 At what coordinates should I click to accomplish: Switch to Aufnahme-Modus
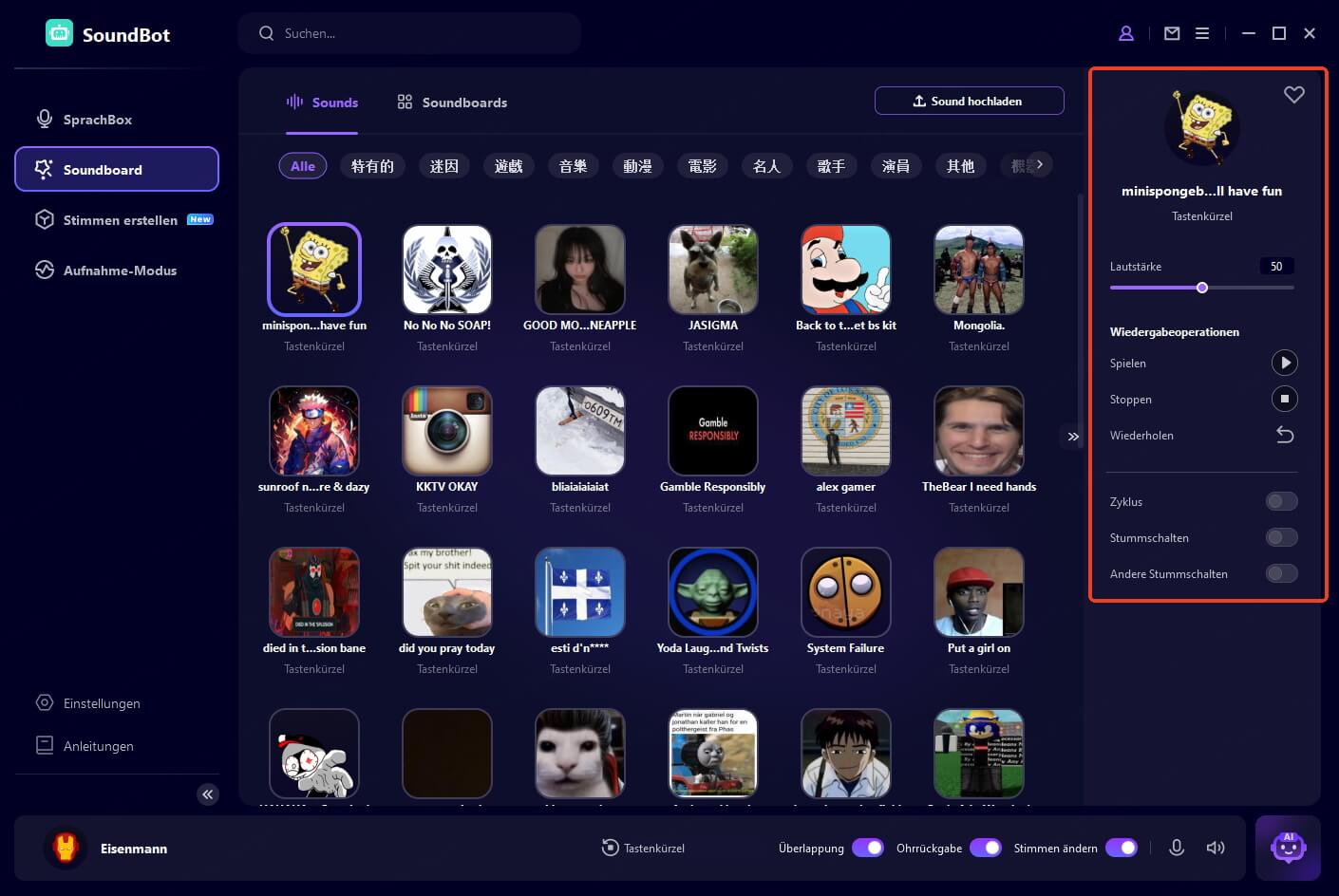[120, 271]
